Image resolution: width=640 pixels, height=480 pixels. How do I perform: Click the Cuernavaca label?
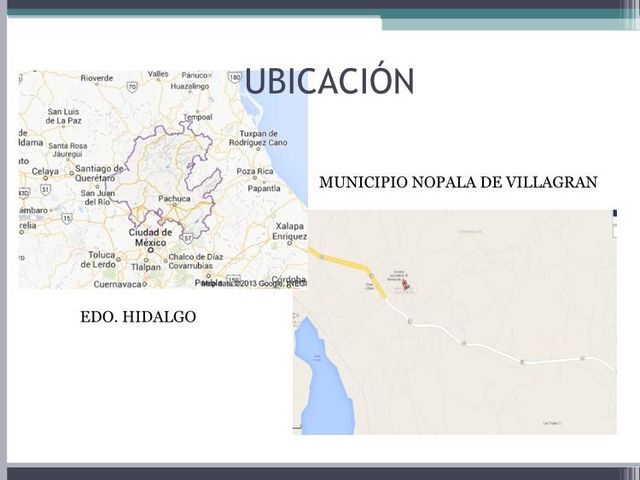click(x=118, y=284)
